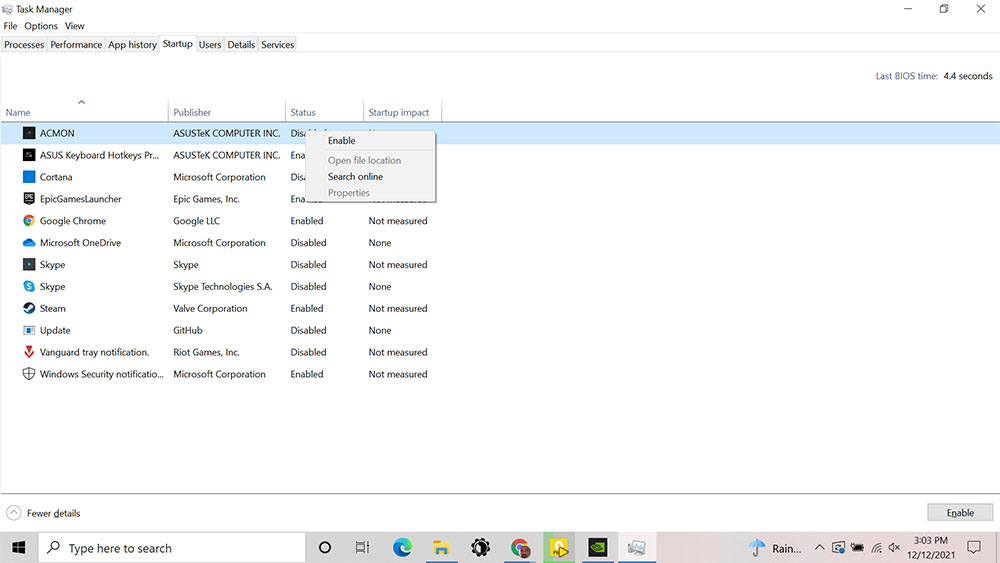Viewport: 1000px width, 563px height.
Task: Click the EpicGamesLauncher icon
Action: click(29, 198)
